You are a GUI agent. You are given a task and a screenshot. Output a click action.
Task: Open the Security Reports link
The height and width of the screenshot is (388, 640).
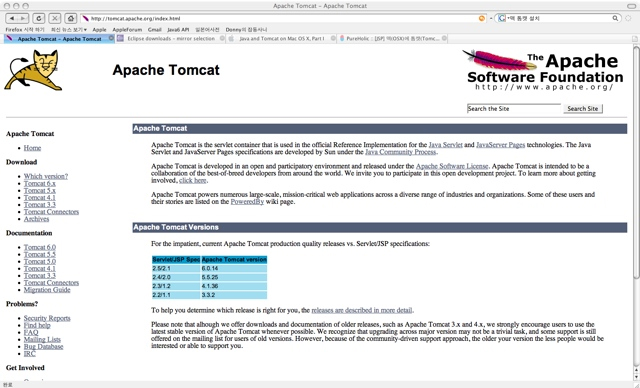[47, 318]
